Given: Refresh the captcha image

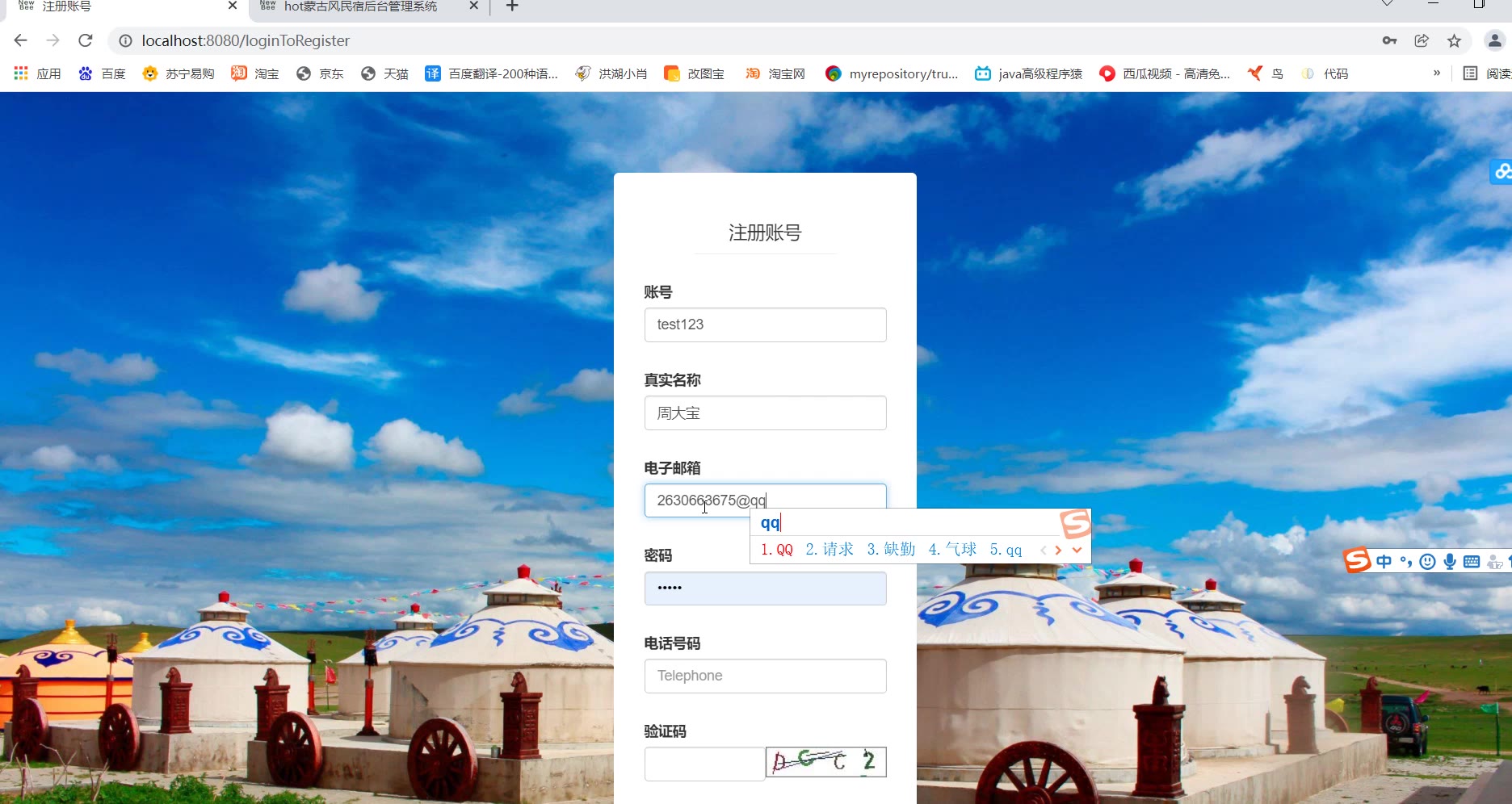Looking at the screenshot, I should tap(826, 762).
